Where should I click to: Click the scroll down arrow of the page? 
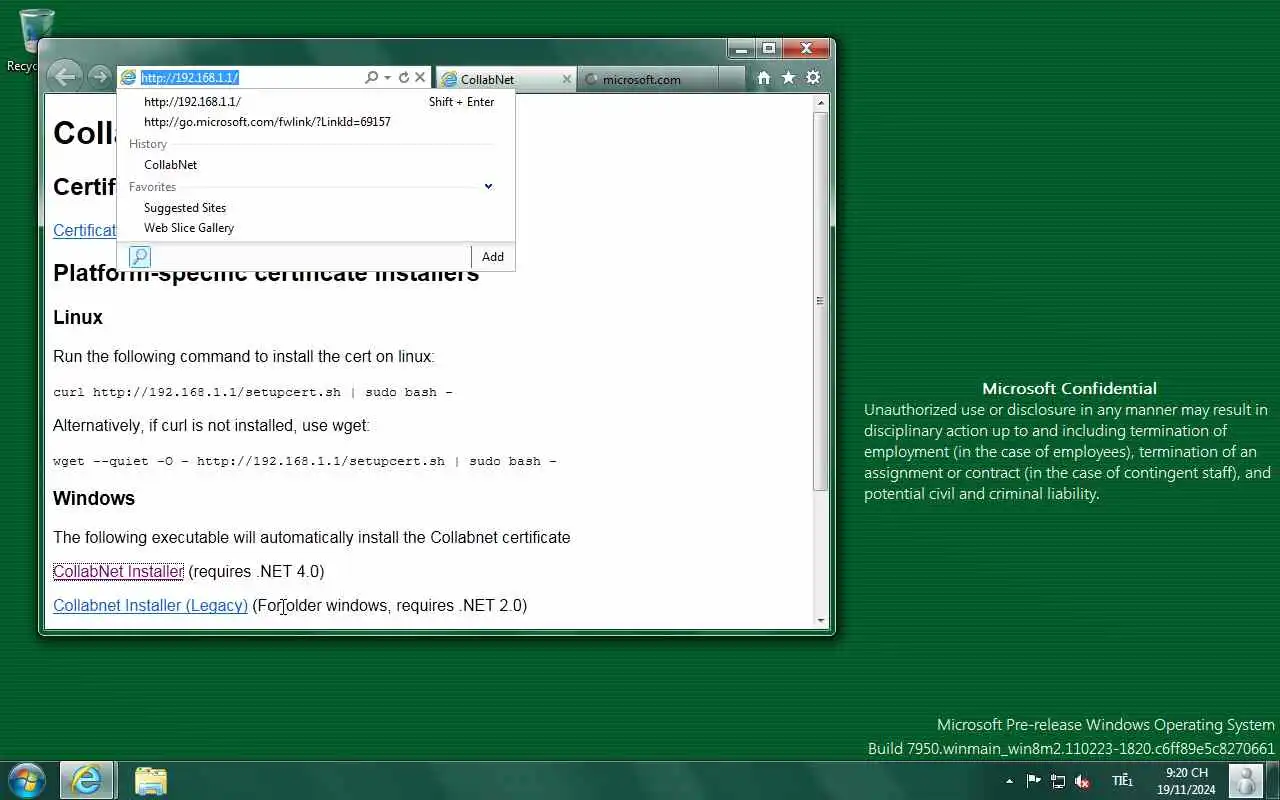coord(821,620)
